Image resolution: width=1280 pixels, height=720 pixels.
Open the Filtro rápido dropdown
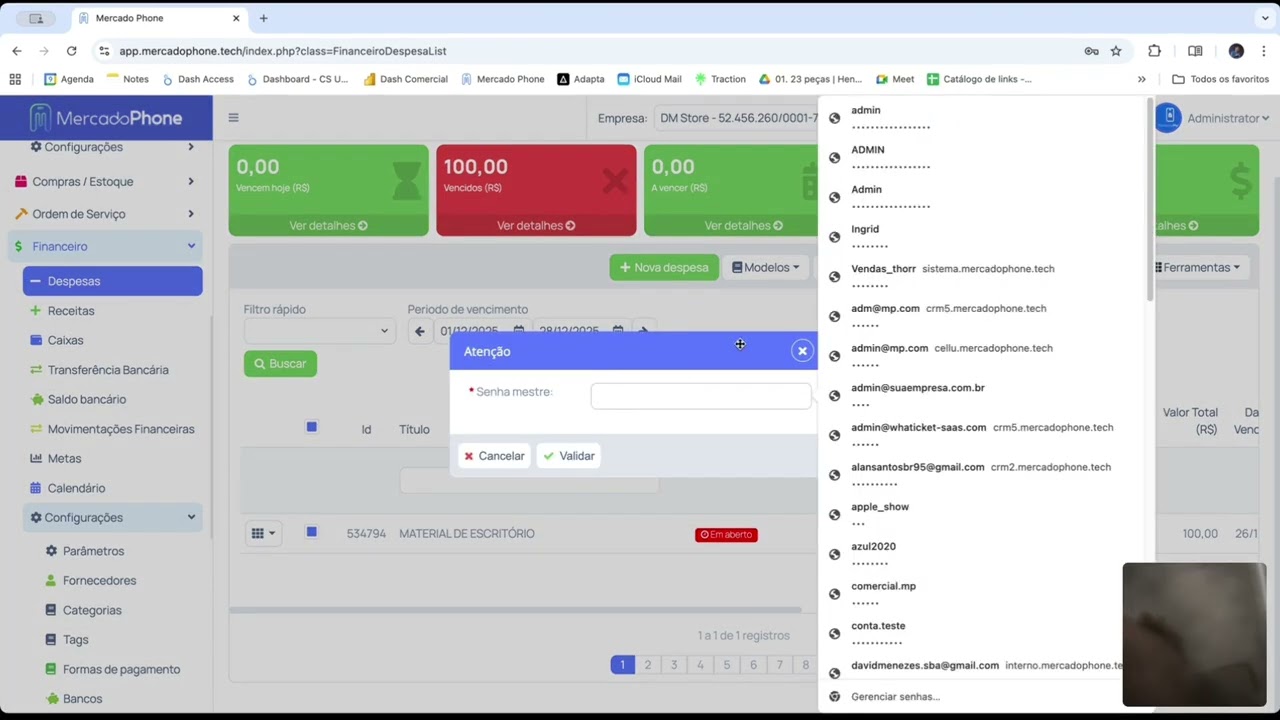coord(319,331)
